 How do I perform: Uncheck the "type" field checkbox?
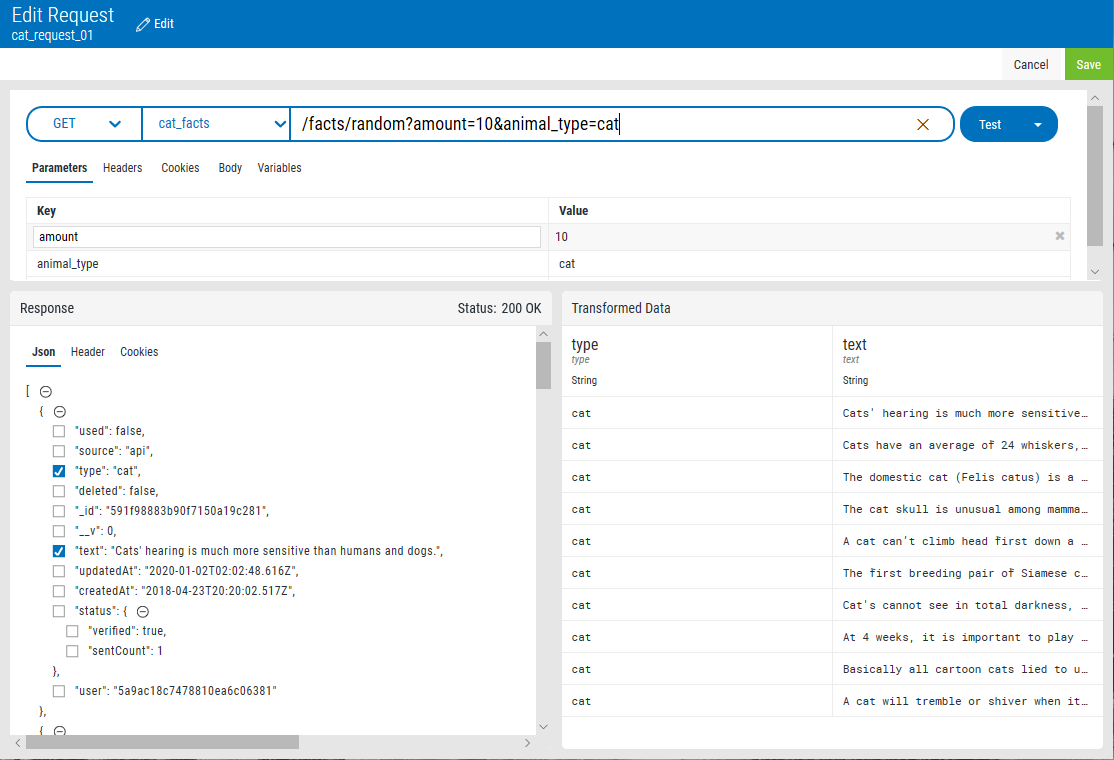[x=59, y=471]
